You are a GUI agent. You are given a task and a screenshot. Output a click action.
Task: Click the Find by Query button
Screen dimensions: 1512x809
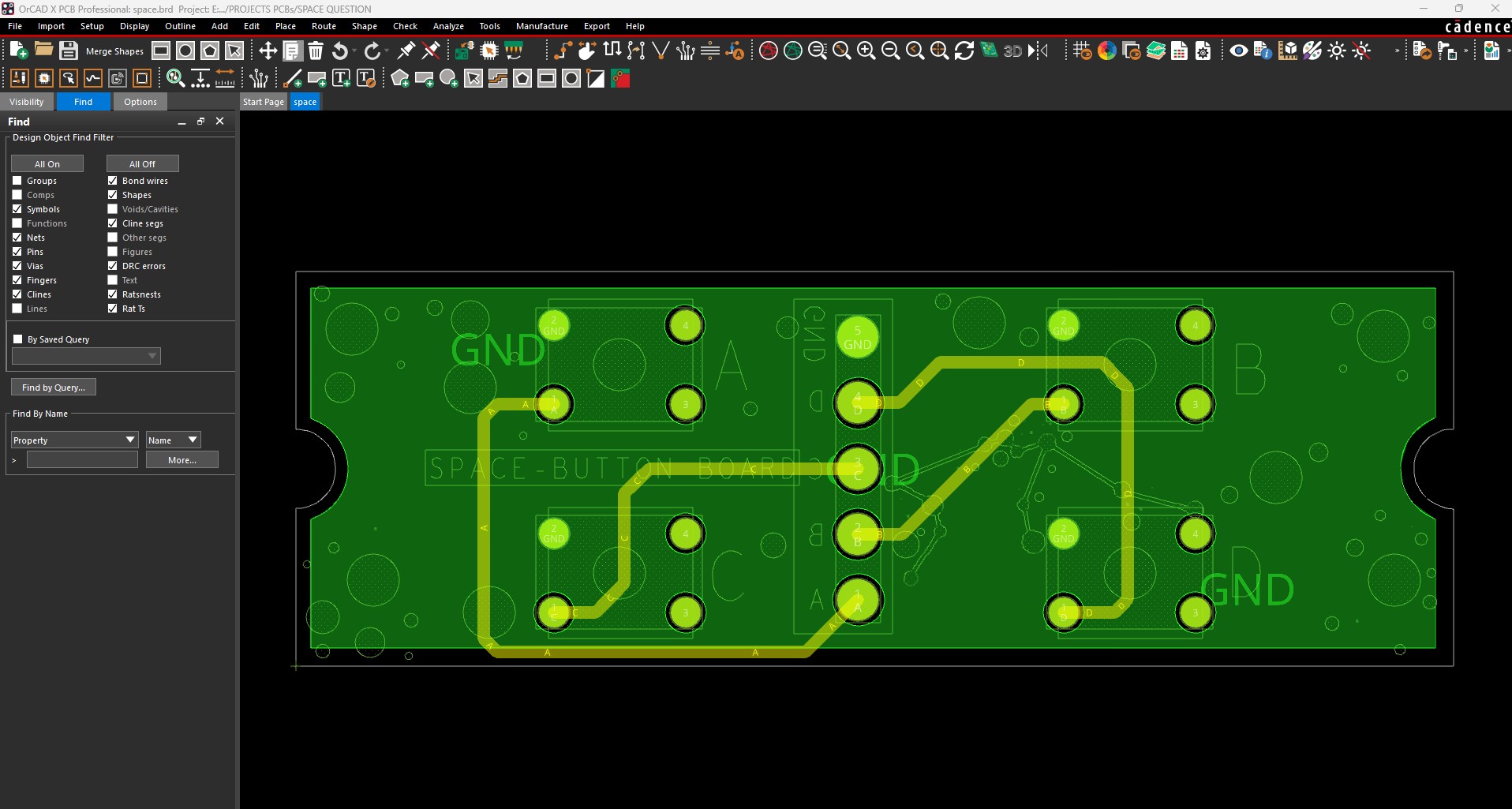[x=53, y=388]
